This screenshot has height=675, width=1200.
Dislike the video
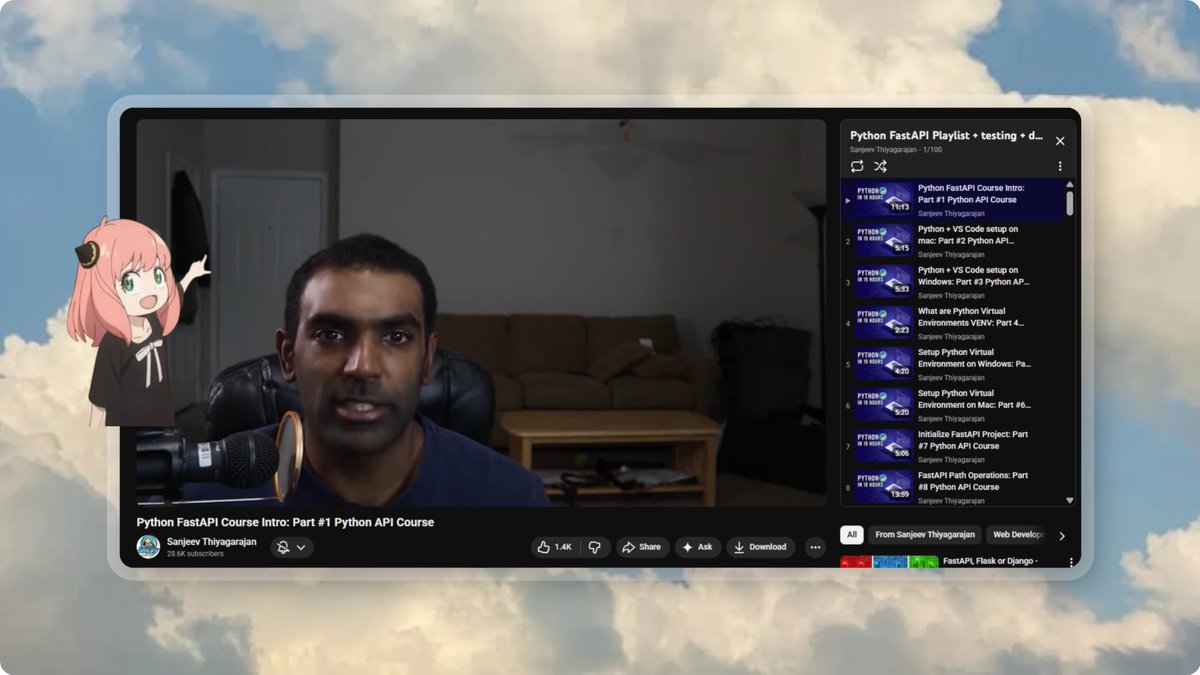click(595, 547)
